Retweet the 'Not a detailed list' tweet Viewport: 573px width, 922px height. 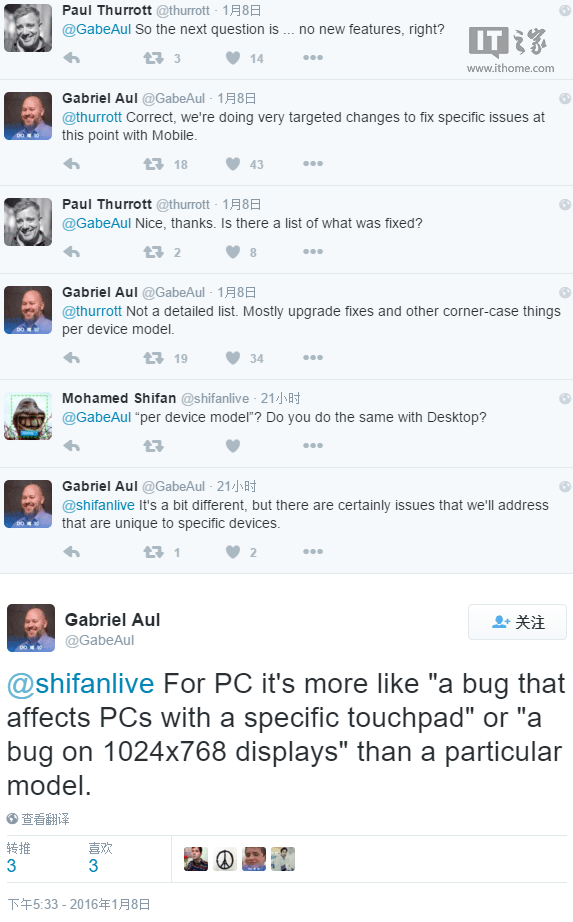tap(154, 358)
